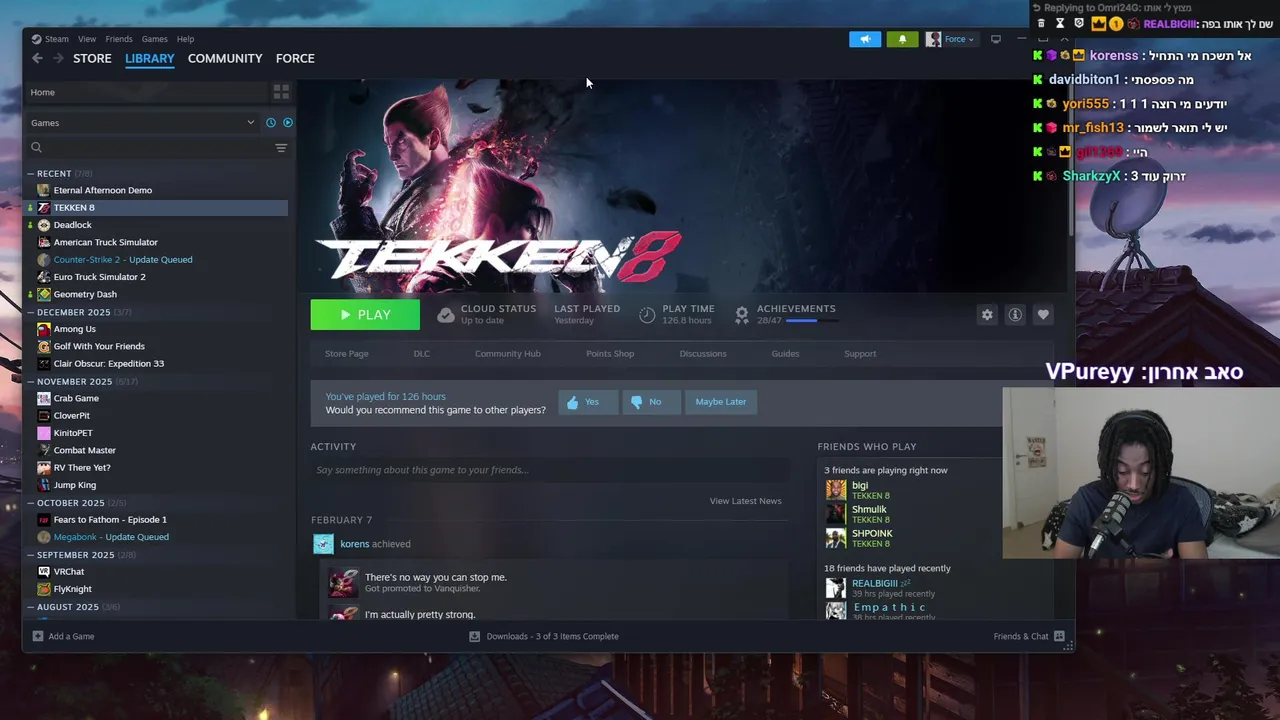This screenshot has height=720, width=1280.
Task: Collapse the RECENT games category
Action: tap(31, 174)
